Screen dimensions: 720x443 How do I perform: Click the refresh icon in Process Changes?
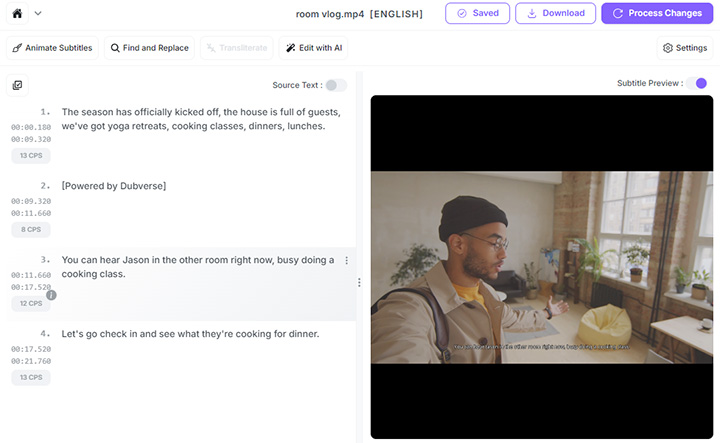pyautogui.click(x=618, y=13)
